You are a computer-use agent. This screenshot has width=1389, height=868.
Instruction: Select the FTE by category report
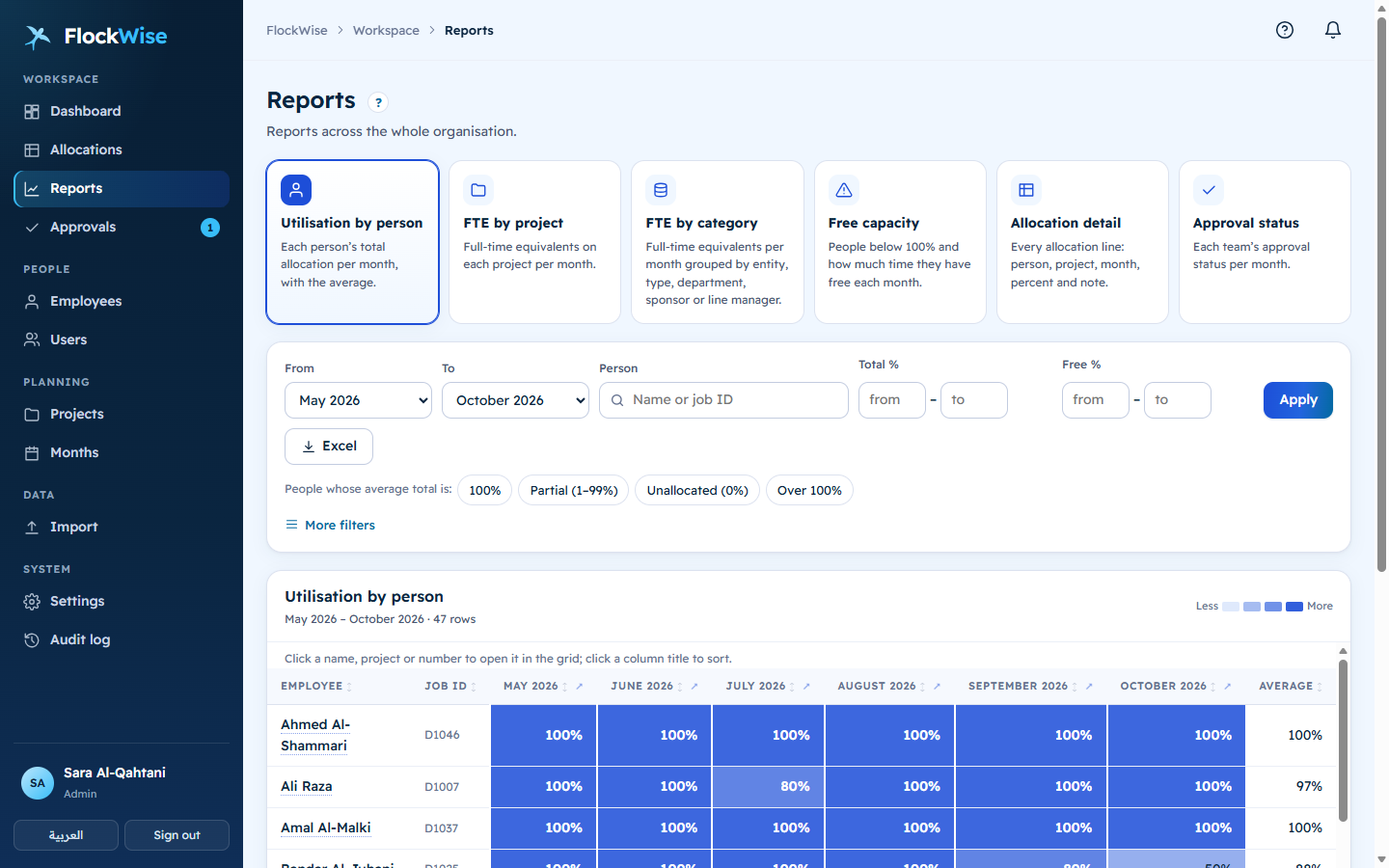click(x=718, y=242)
